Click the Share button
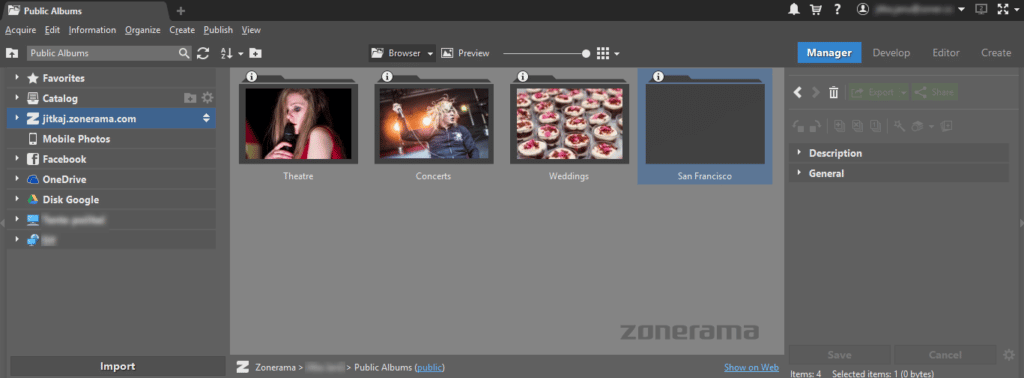 point(935,92)
